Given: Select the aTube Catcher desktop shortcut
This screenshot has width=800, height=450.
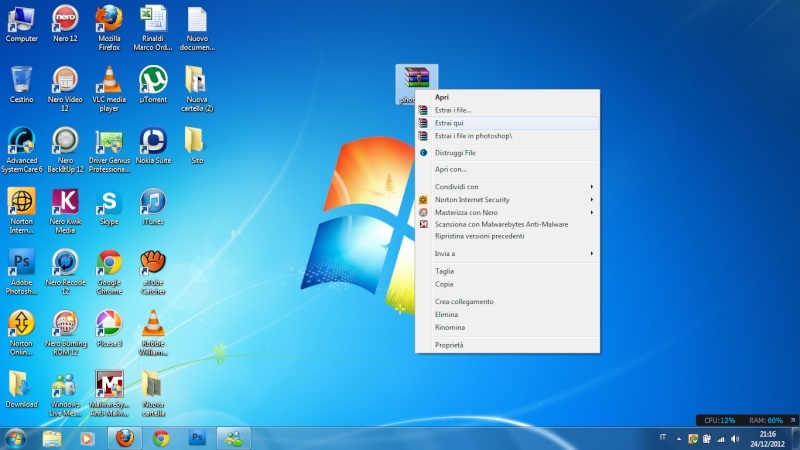Looking at the screenshot, I should point(153,272).
